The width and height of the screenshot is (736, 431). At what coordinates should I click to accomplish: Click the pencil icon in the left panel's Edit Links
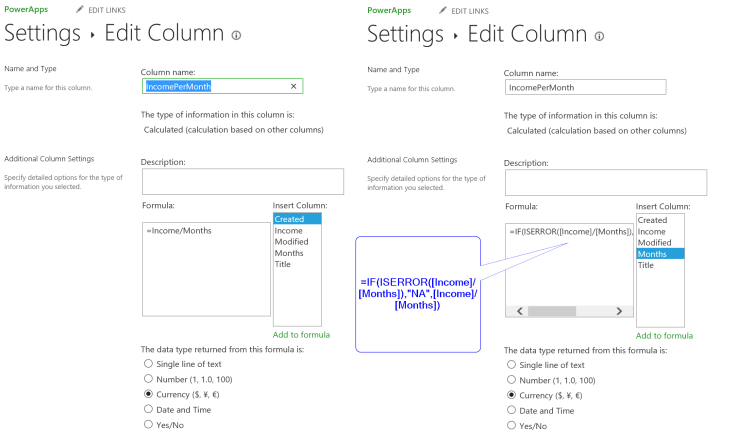tap(80, 10)
